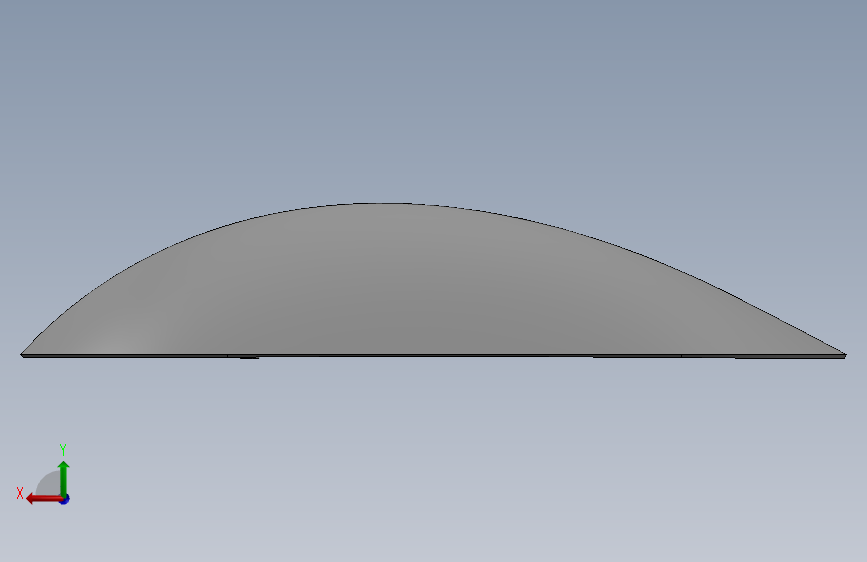
Task: Click the green Y axis arrow of the triad
Action: coord(64,479)
